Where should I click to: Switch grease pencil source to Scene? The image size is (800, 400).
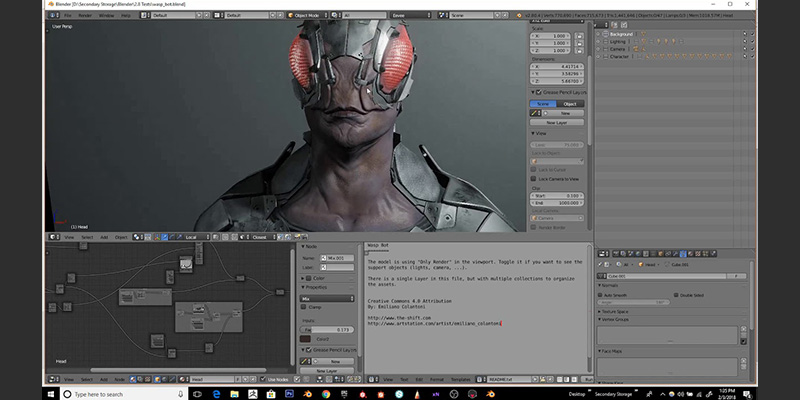pyautogui.click(x=543, y=104)
